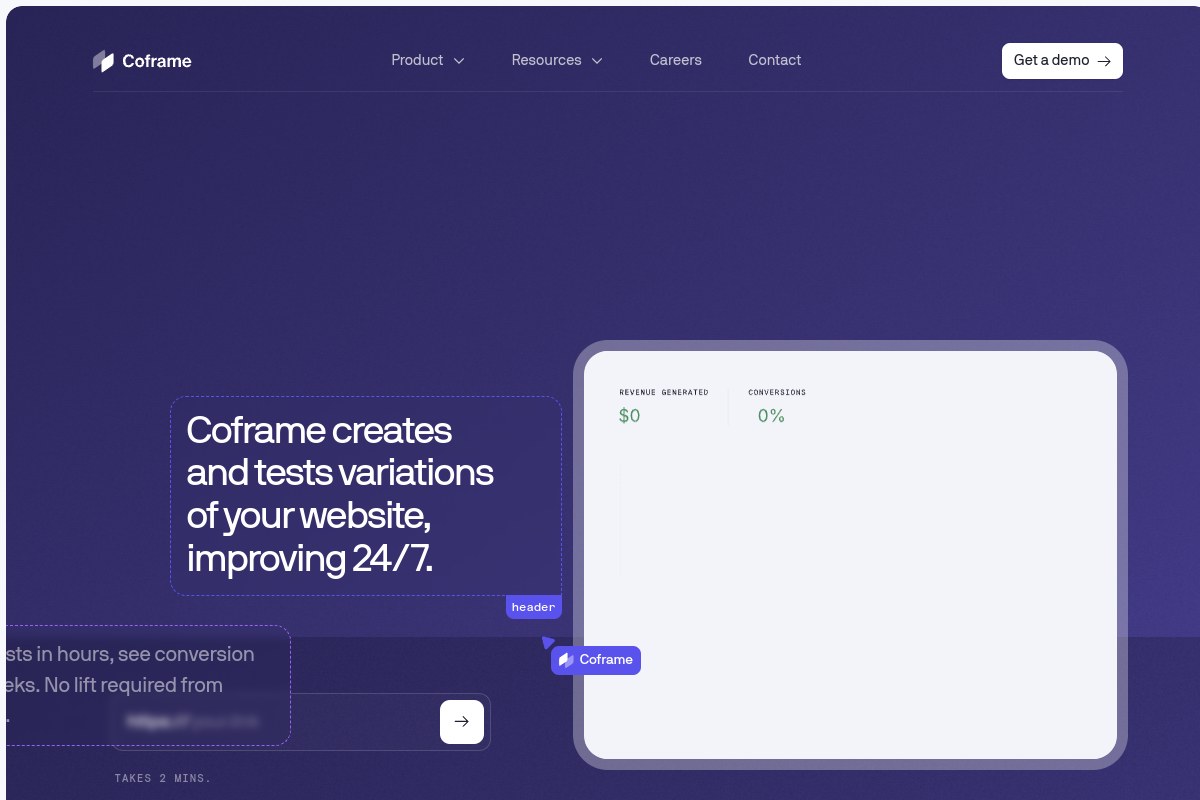Click the chevron next to Product
Image resolution: width=1200 pixels, height=800 pixels.
pyautogui.click(x=459, y=61)
